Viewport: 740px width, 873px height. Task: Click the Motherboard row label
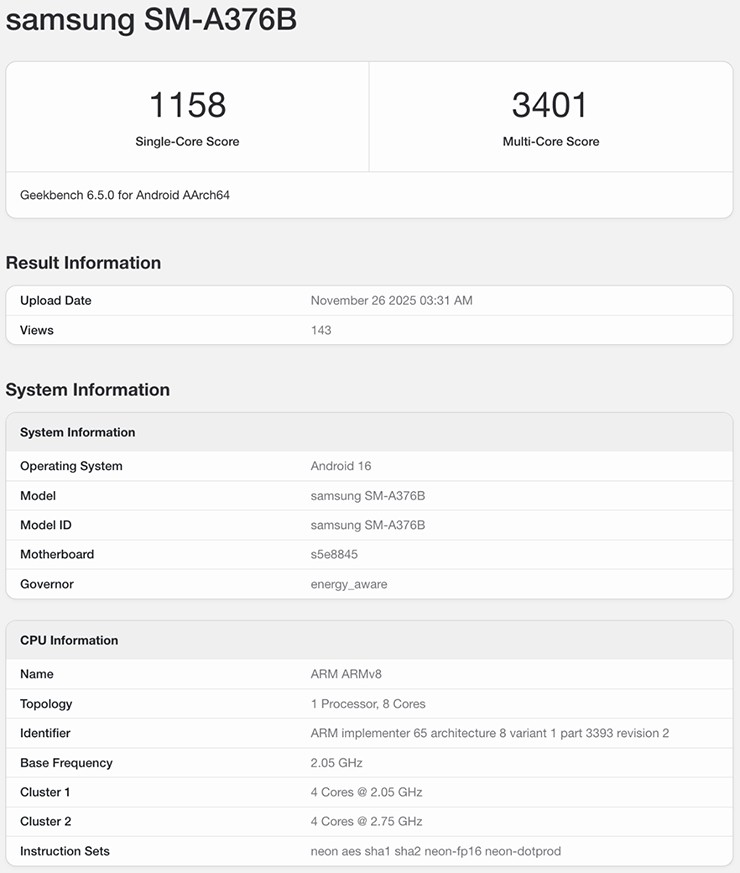click(x=57, y=555)
